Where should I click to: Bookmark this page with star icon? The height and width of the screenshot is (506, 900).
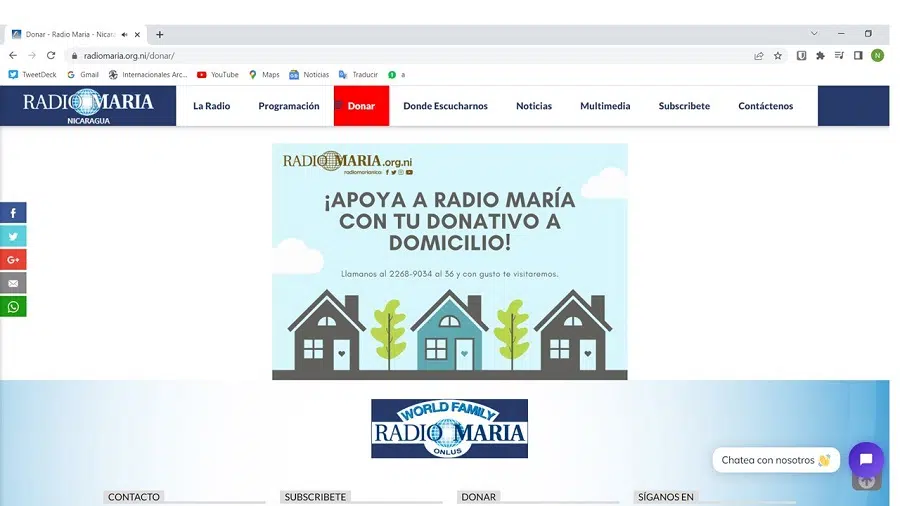778,56
